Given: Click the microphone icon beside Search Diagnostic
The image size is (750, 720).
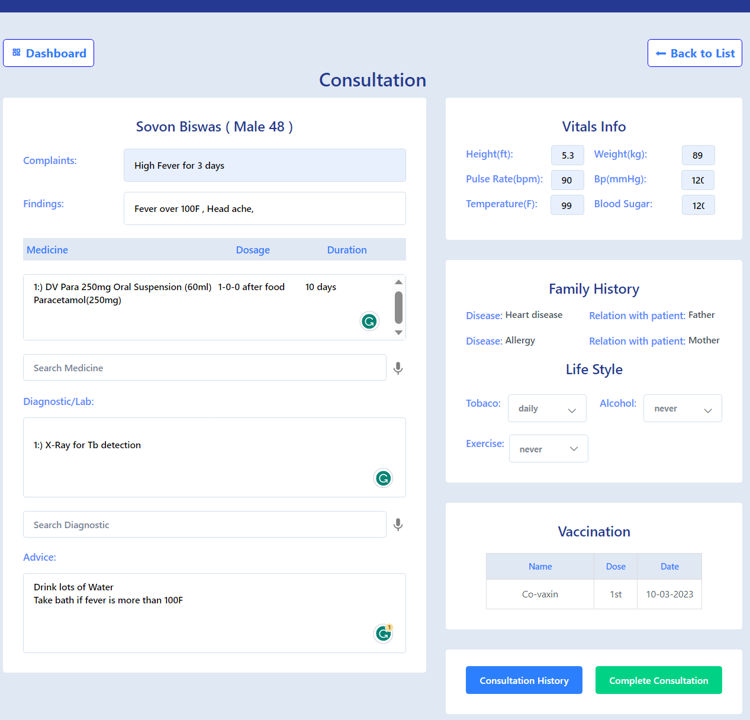Looking at the screenshot, I should point(398,525).
